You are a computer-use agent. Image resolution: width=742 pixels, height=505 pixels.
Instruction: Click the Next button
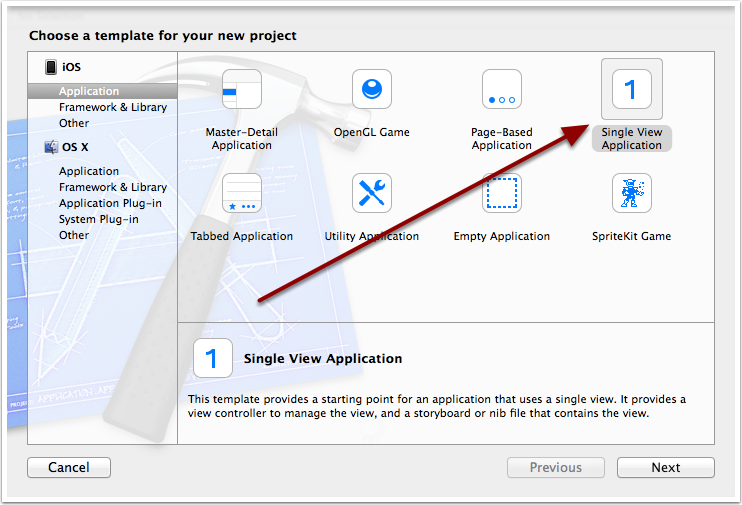[x=665, y=467]
